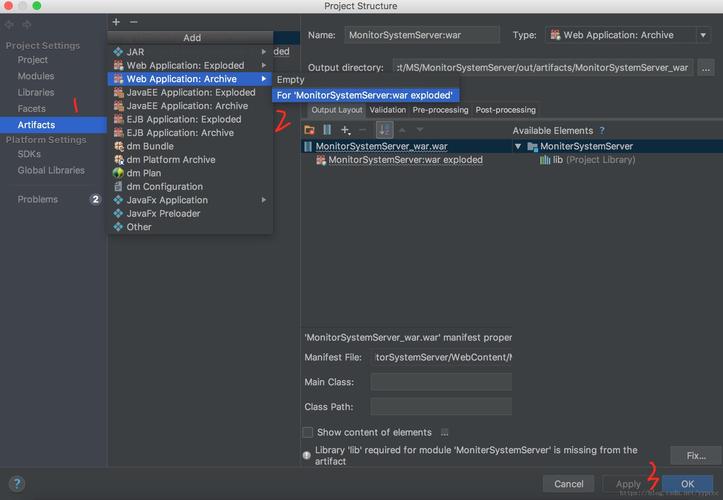Toggle sort elements by names and types
This screenshot has height=500, width=723.
click(x=385, y=130)
